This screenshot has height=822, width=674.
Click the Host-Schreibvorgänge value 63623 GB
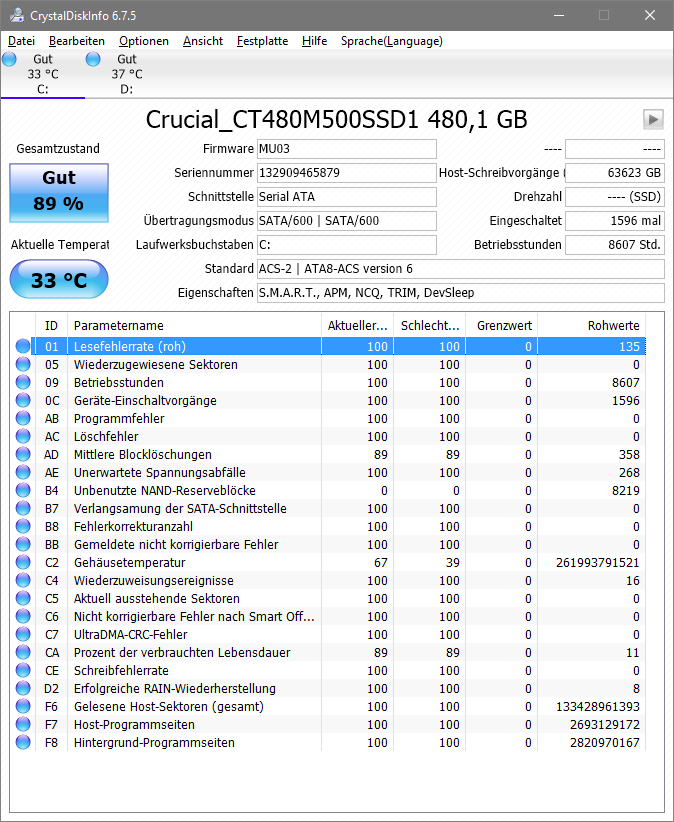[x=615, y=173]
